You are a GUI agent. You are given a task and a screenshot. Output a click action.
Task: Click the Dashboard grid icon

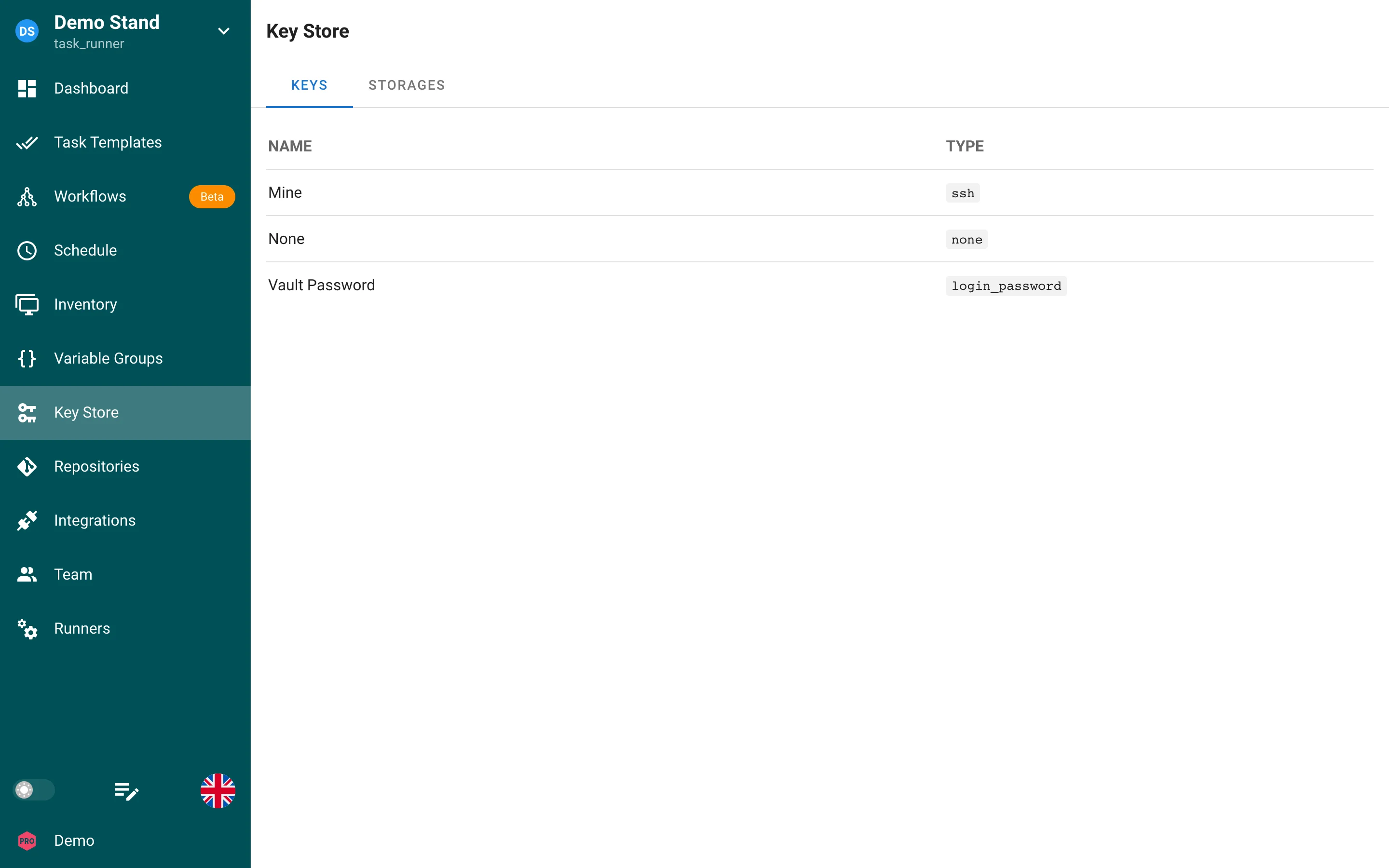pyautogui.click(x=27, y=88)
